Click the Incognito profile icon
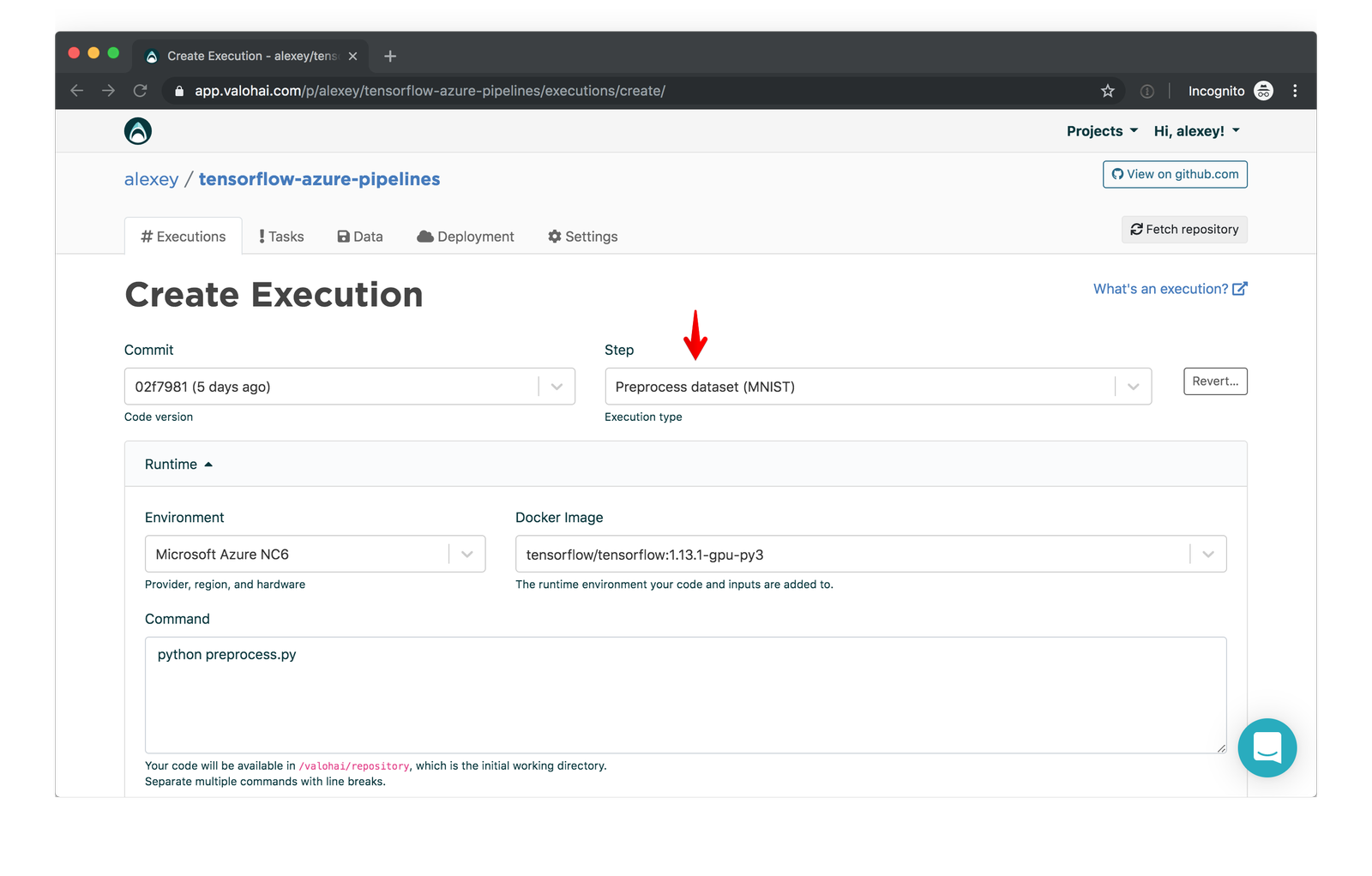The image size is (1372, 876). pyautogui.click(x=1264, y=91)
